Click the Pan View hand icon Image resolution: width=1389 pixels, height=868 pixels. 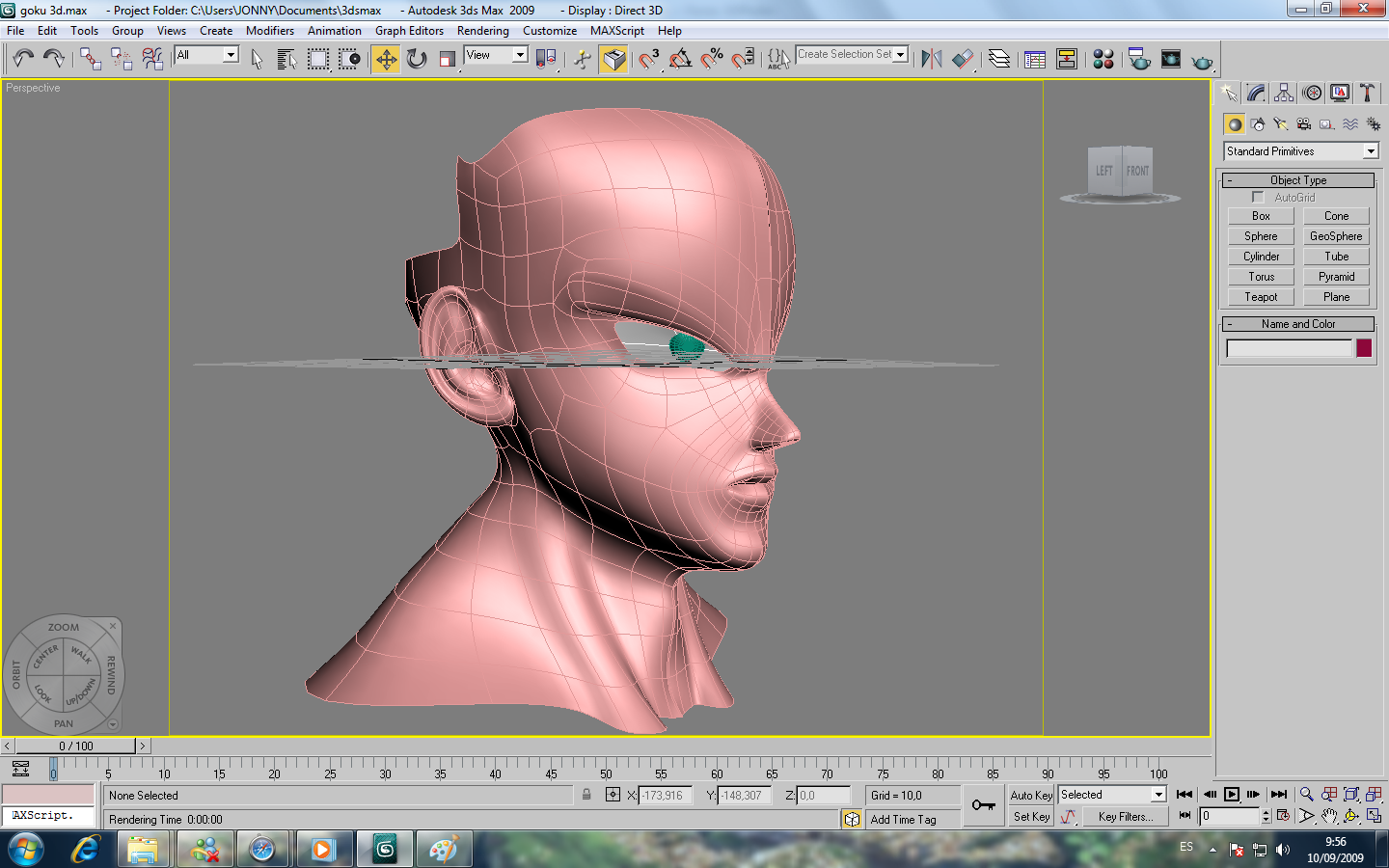pyautogui.click(x=1329, y=816)
